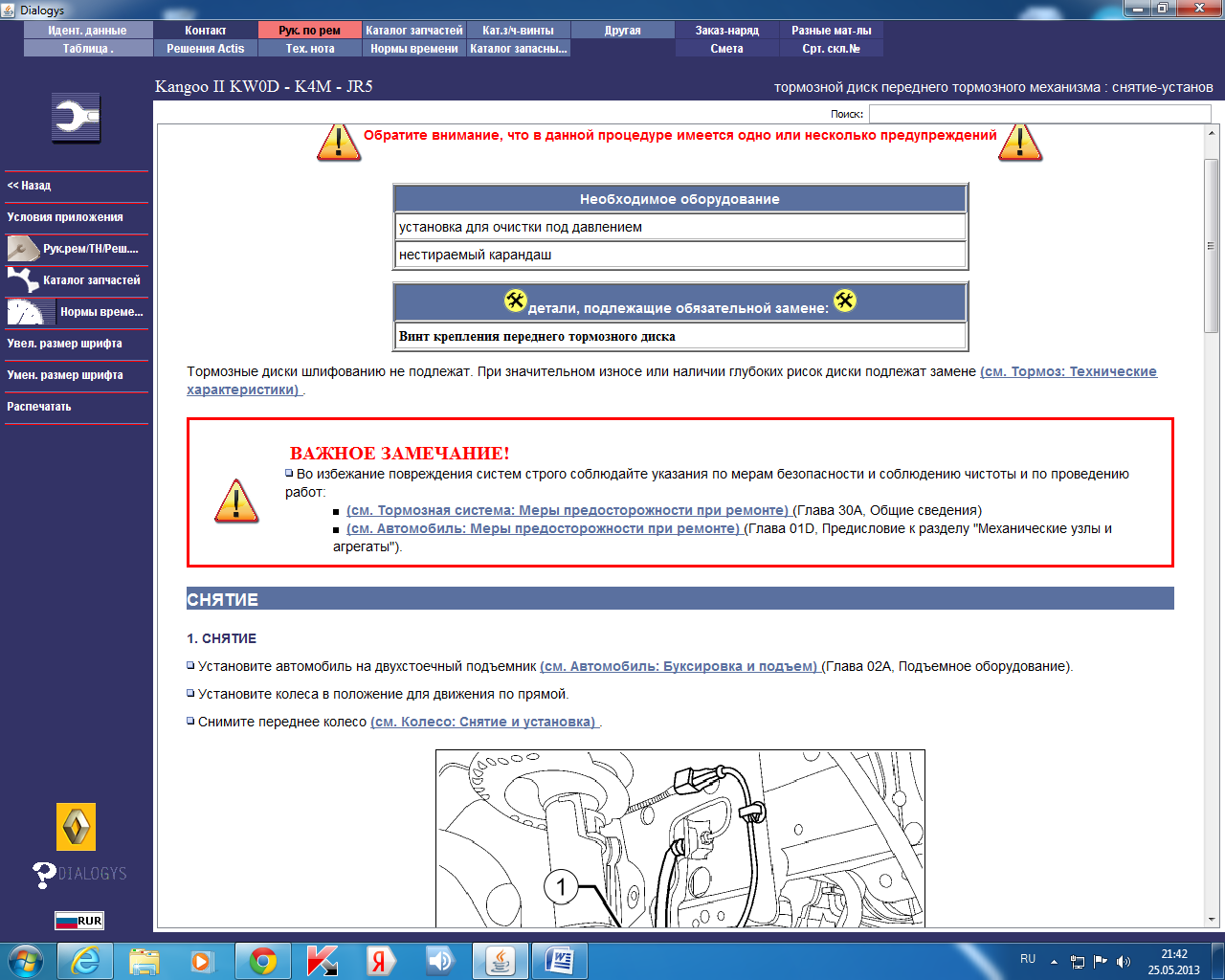Select the 'Рук. по рем' tab
The height and width of the screenshot is (980, 1225).
310,31
